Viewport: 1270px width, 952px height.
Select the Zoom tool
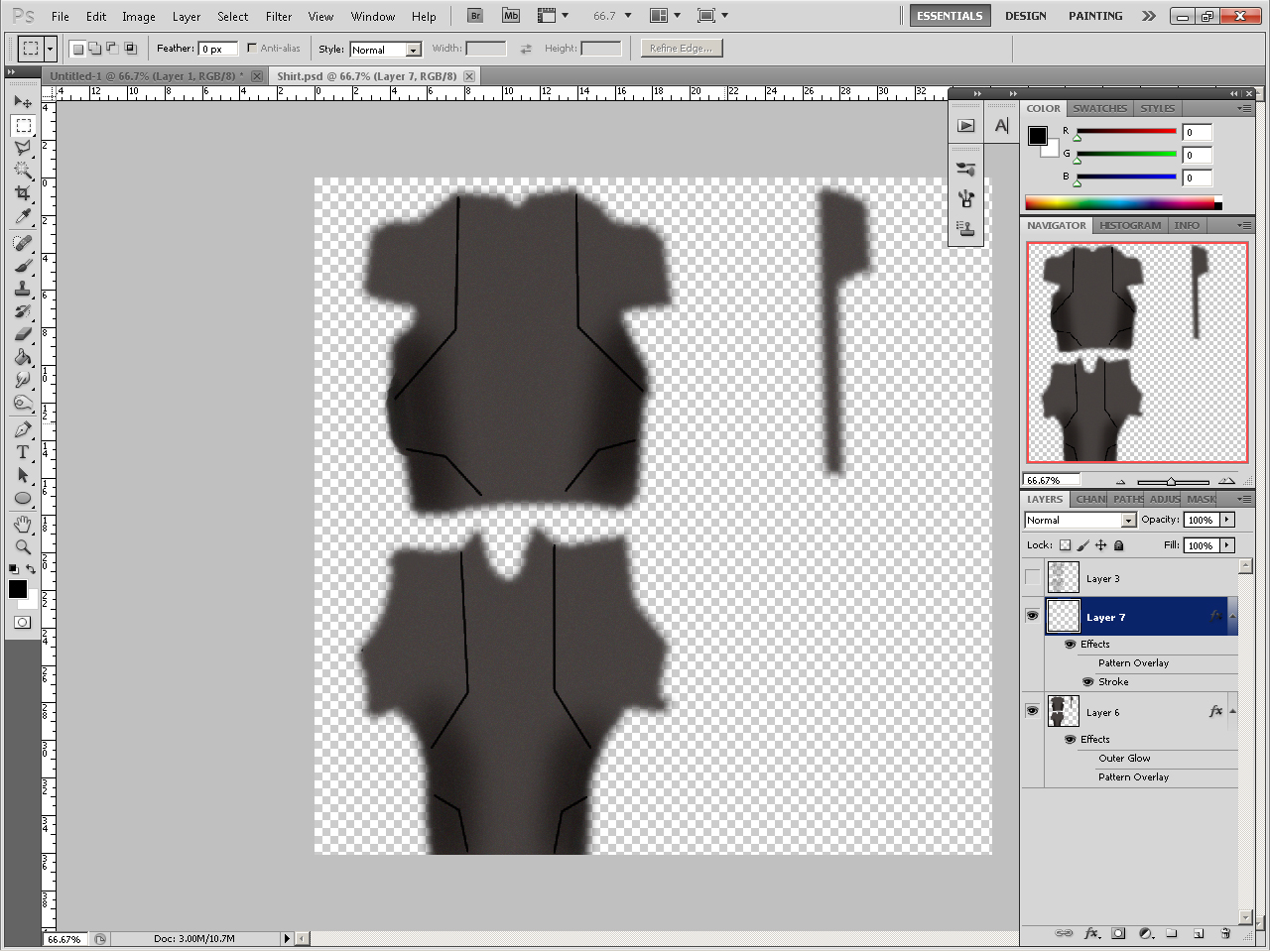[23, 546]
